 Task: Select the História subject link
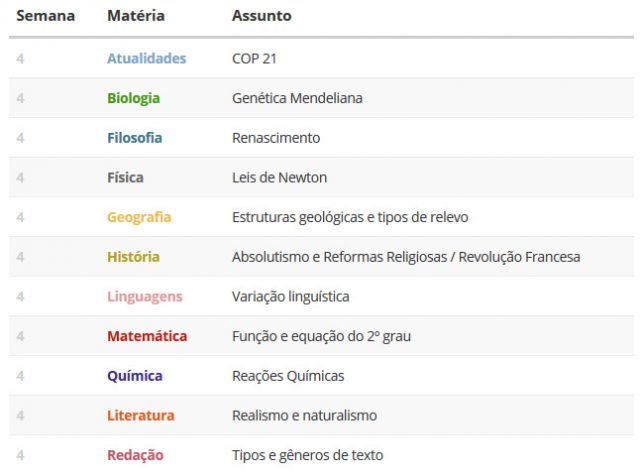coord(133,257)
